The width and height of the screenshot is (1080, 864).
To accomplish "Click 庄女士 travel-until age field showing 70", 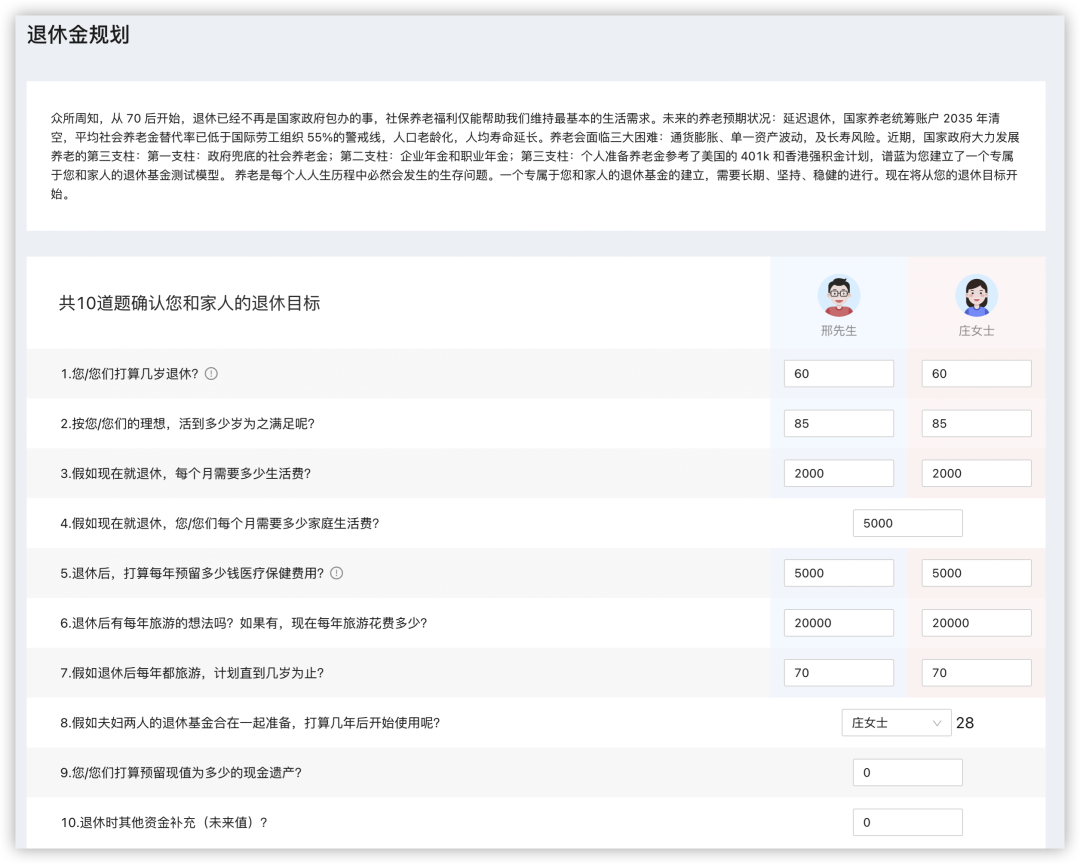I will [976, 673].
